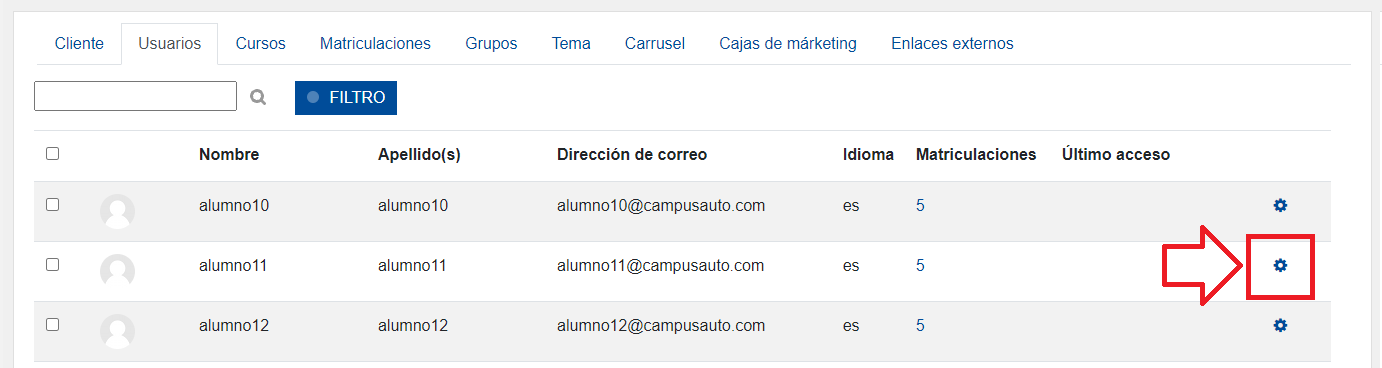Click the magnifying glass search icon
This screenshot has width=1382, height=368.
[x=258, y=97]
